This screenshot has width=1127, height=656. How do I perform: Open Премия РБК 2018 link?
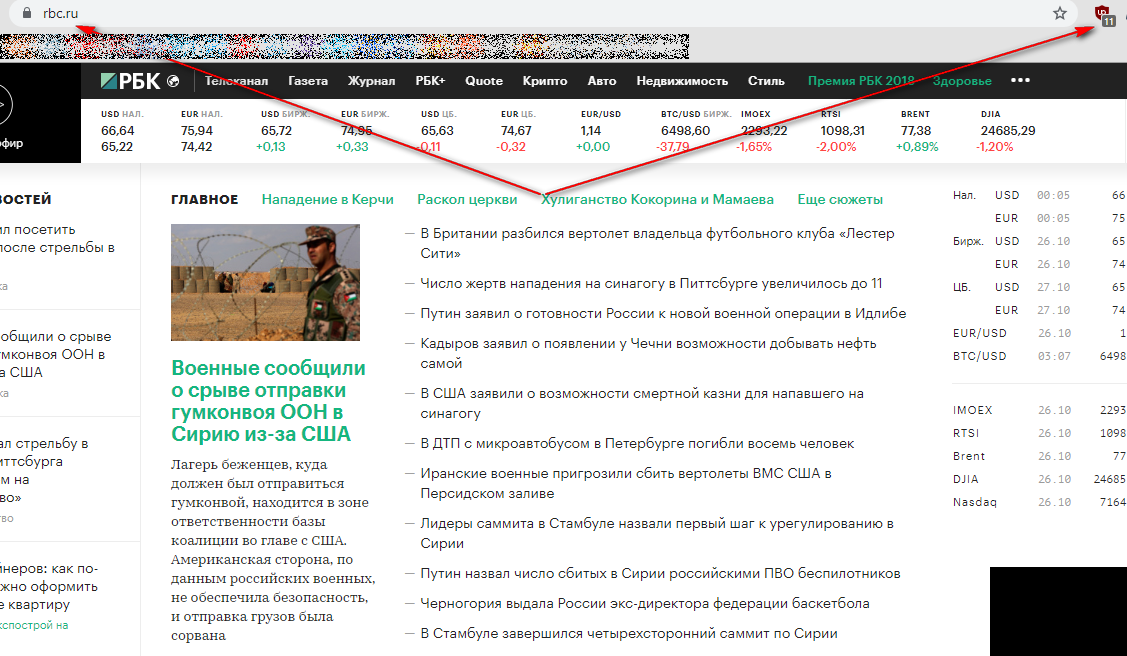click(861, 81)
